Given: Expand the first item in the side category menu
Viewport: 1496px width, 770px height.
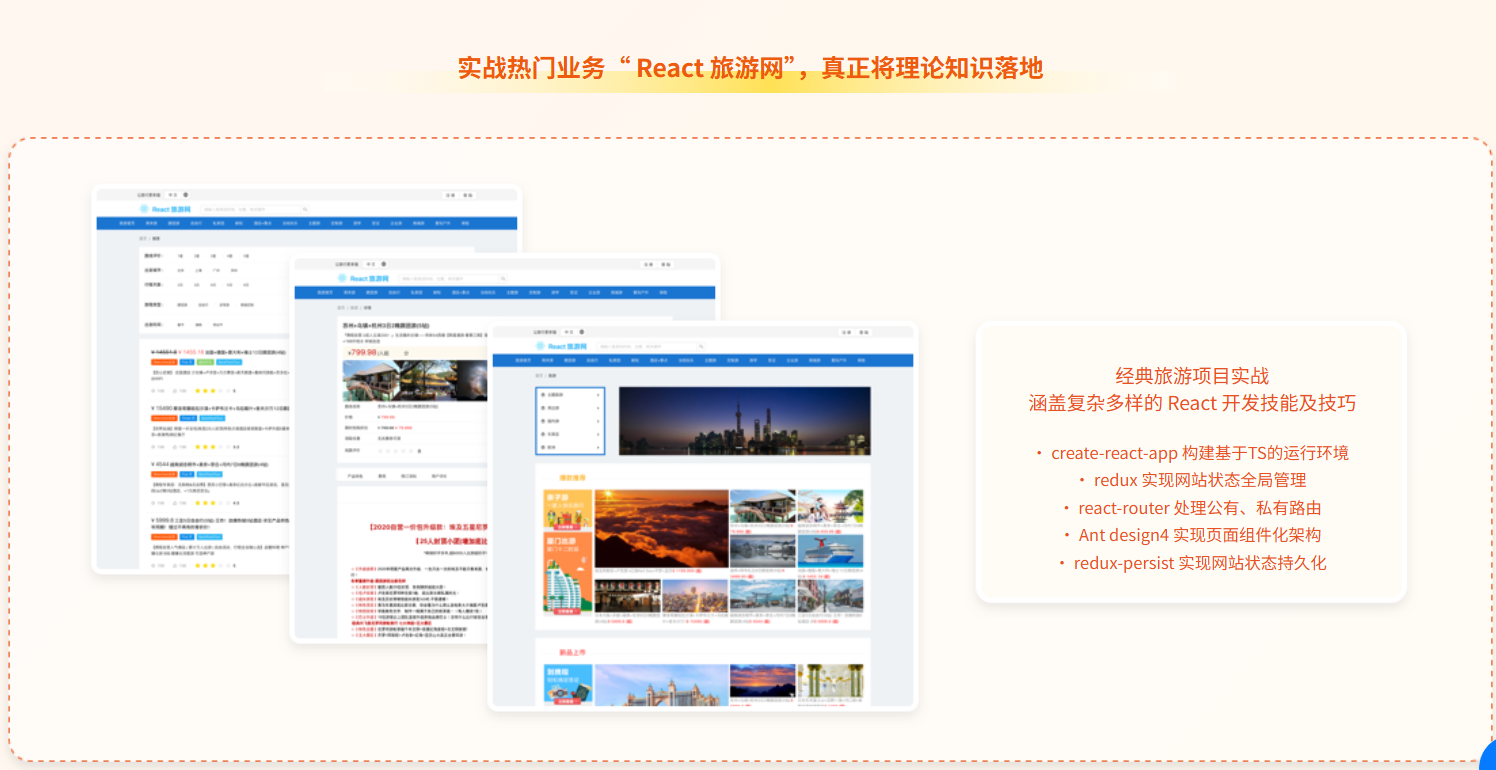Looking at the screenshot, I should (570, 394).
